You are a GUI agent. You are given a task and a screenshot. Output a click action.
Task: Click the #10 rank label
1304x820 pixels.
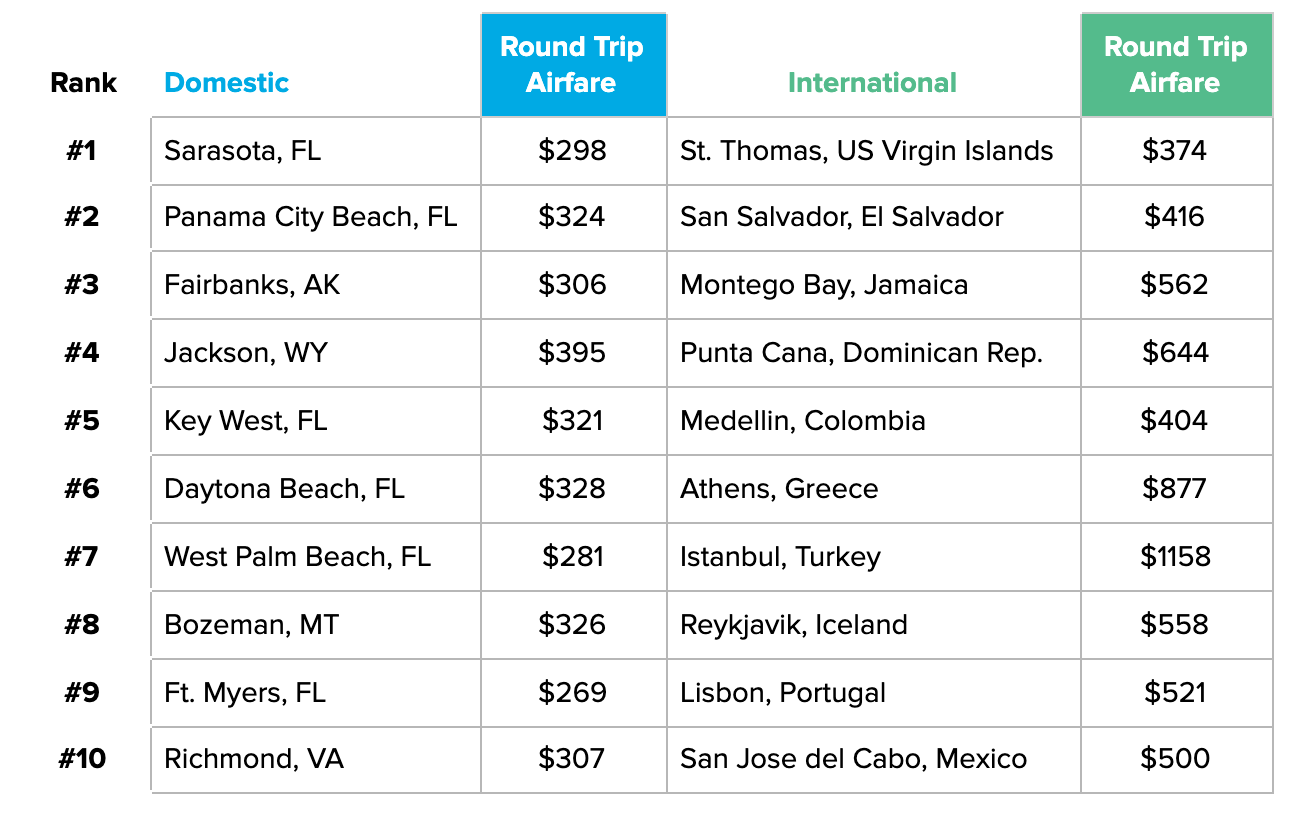click(82, 759)
